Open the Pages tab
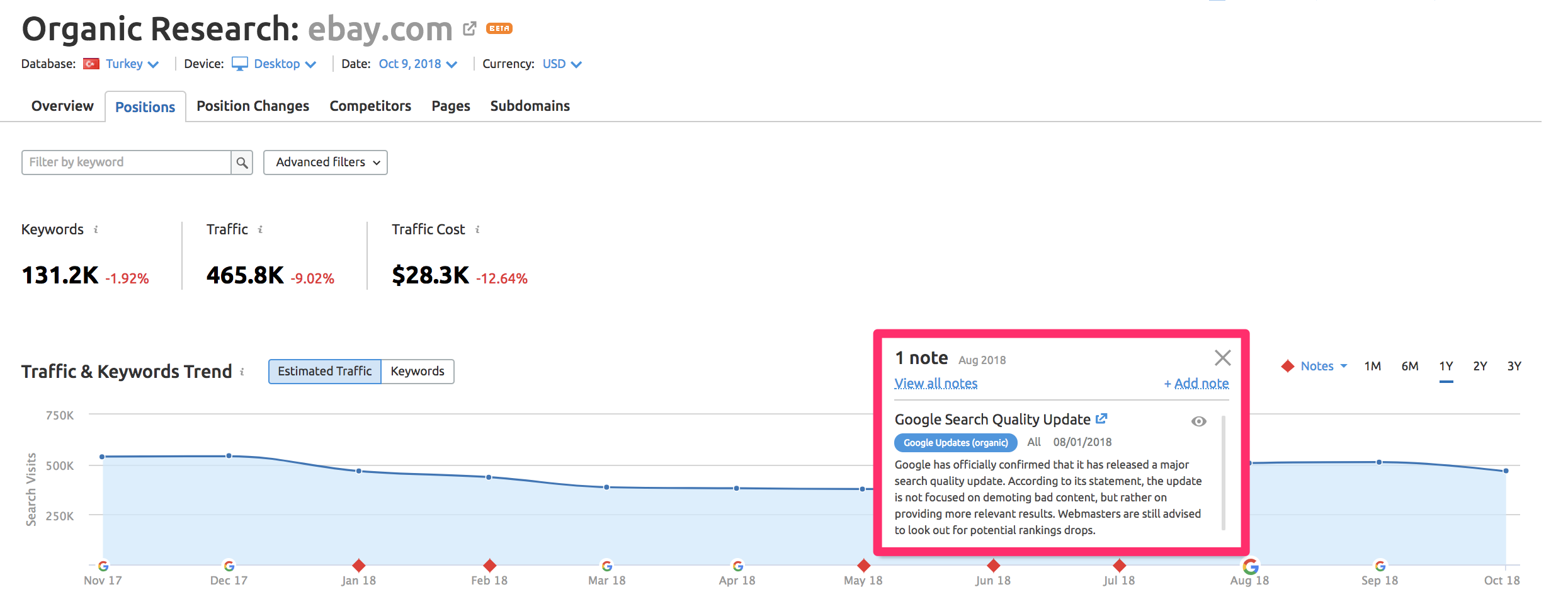Viewport: 1568px width, 616px height. 451,106
